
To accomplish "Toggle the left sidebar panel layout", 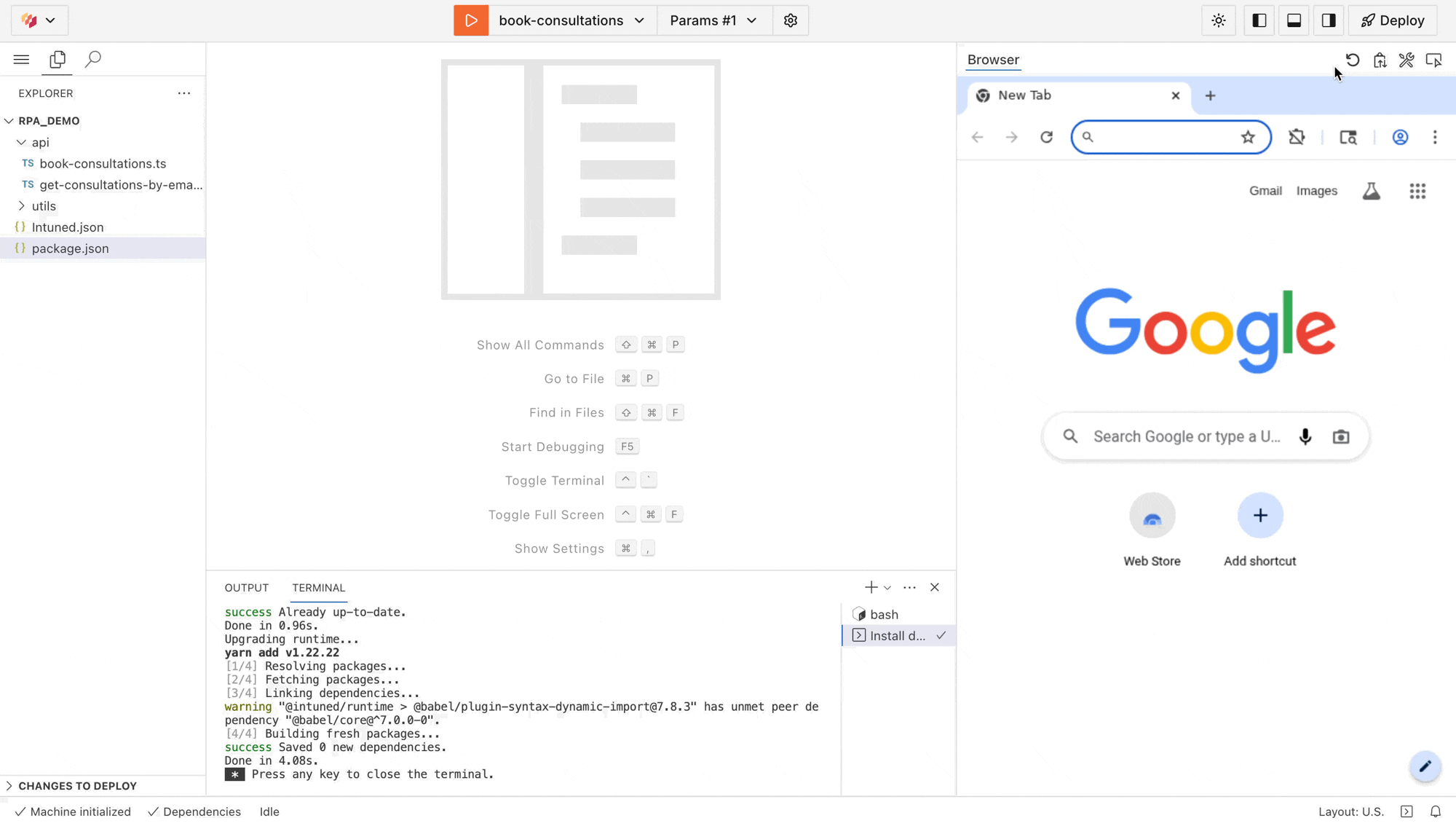I will pos(1259,20).
